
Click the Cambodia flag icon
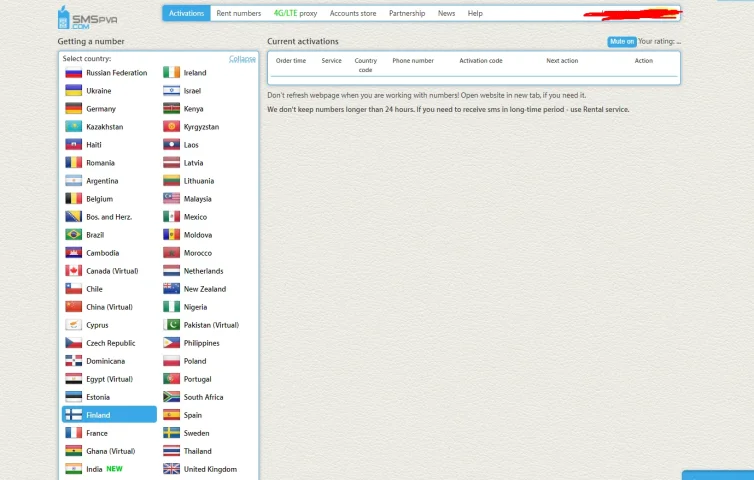[74, 253]
